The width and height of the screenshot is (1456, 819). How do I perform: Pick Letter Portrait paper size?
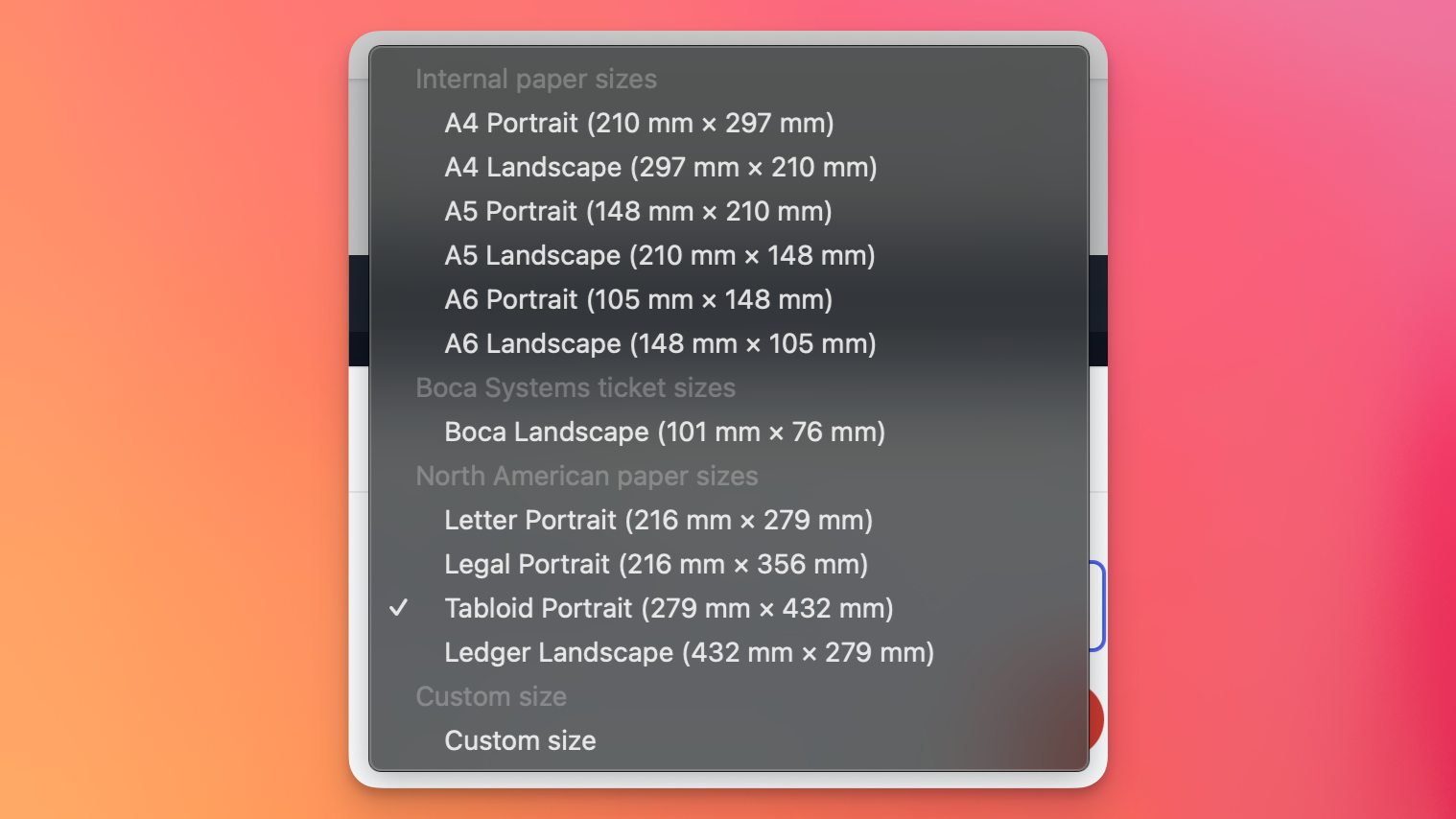tap(658, 520)
